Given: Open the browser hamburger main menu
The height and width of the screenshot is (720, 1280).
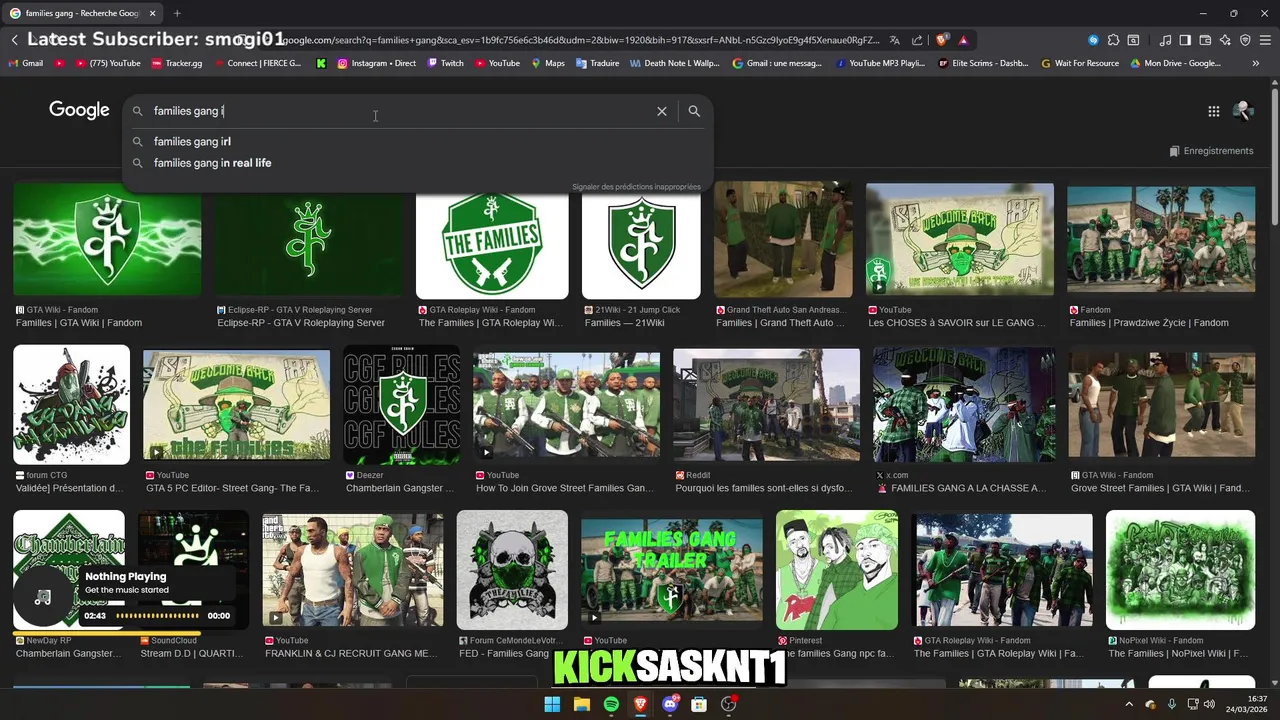Looking at the screenshot, I should coord(1265,40).
